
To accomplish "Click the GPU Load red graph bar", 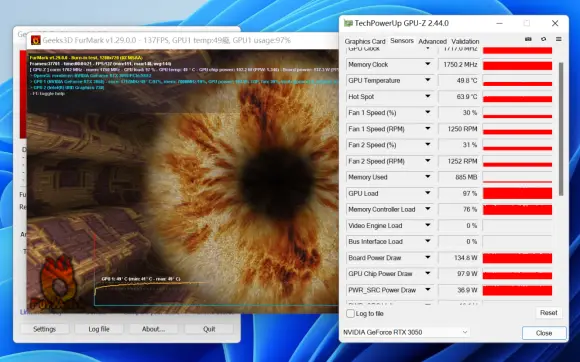I will click(517, 193).
